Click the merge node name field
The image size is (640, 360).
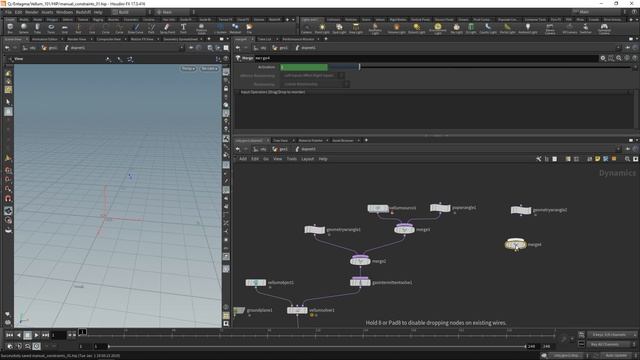pyautogui.click(x=426, y=58)
